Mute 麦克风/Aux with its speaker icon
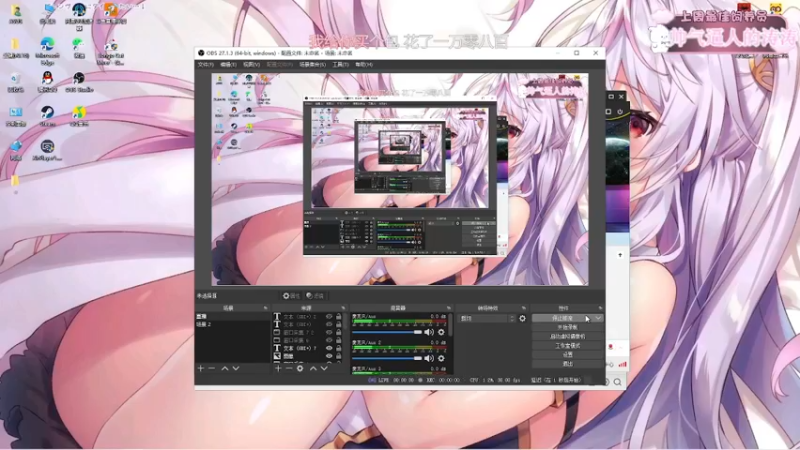Screen dimensions: 800x450 429,332
